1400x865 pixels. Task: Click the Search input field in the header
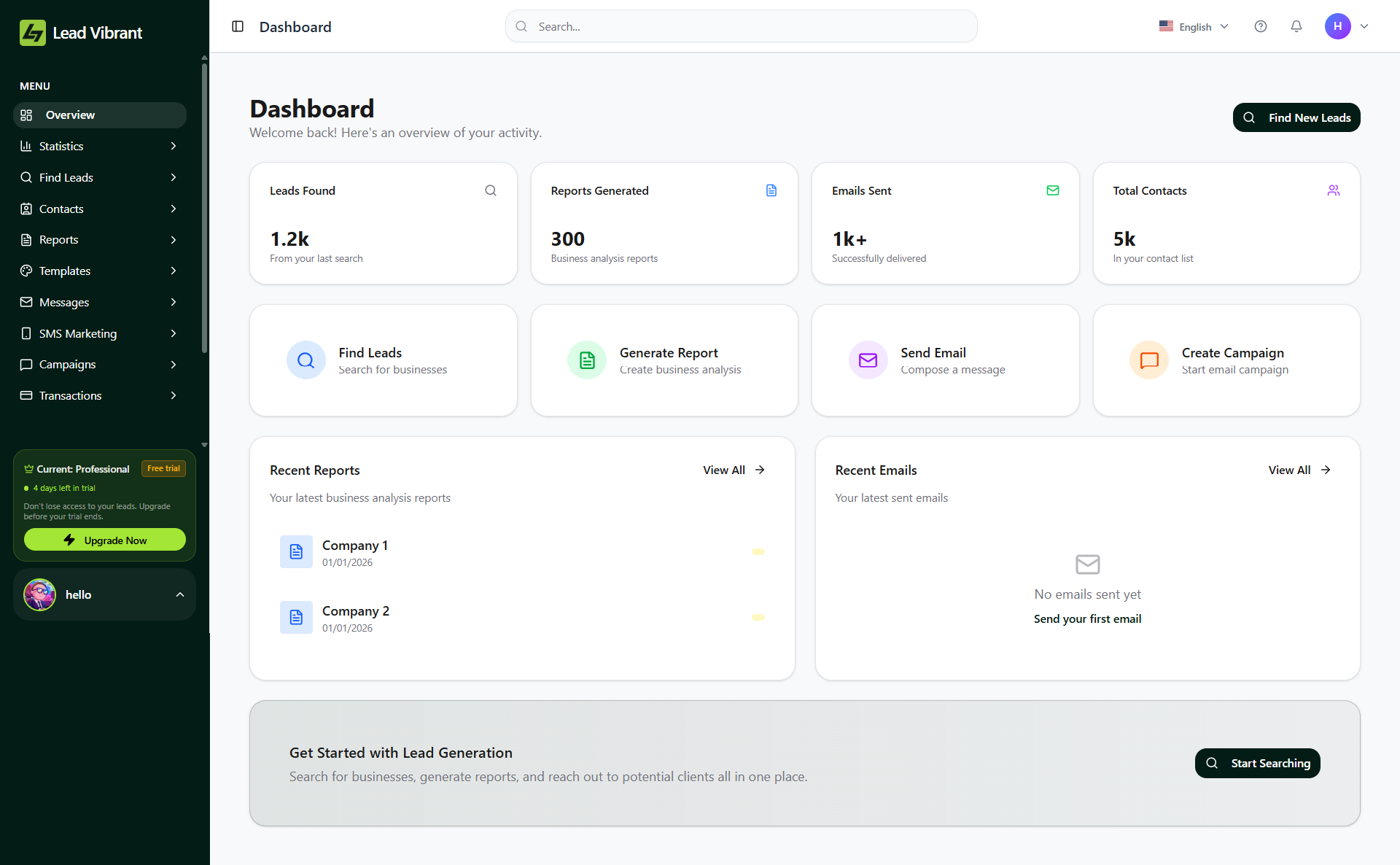coord(740,26)
